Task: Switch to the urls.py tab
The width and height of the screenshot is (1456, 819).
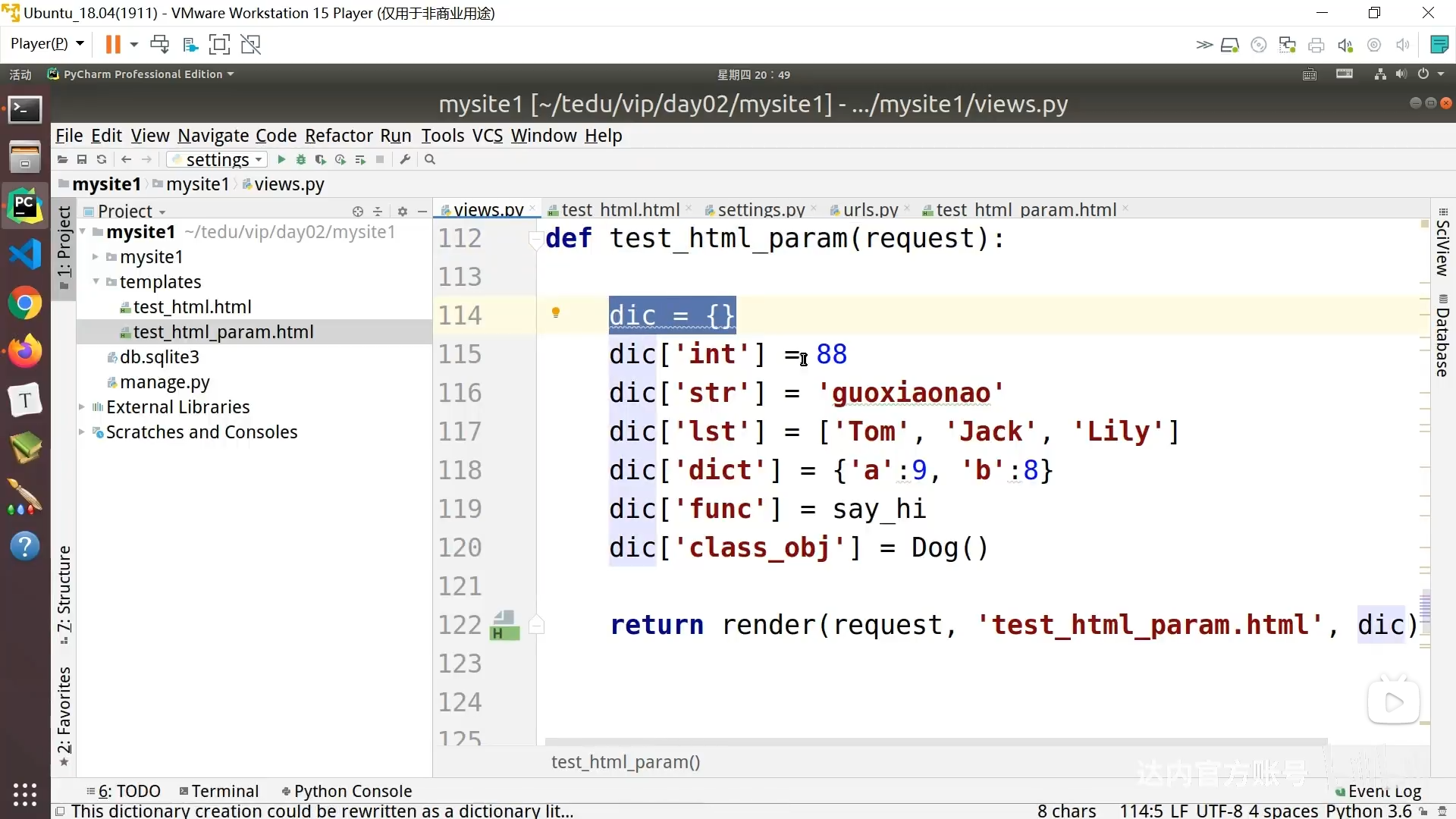Action: tap(869, 210)
